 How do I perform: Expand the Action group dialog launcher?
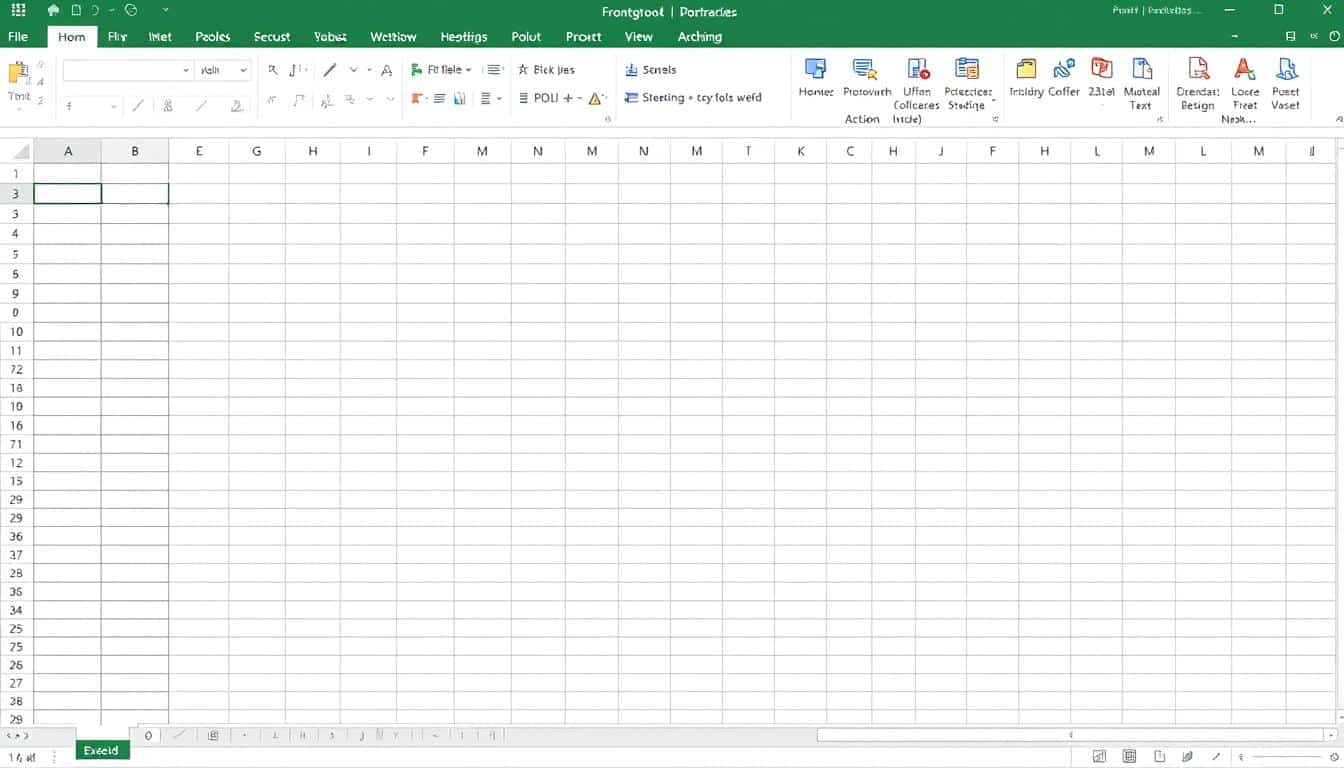[x=995, y=119]
